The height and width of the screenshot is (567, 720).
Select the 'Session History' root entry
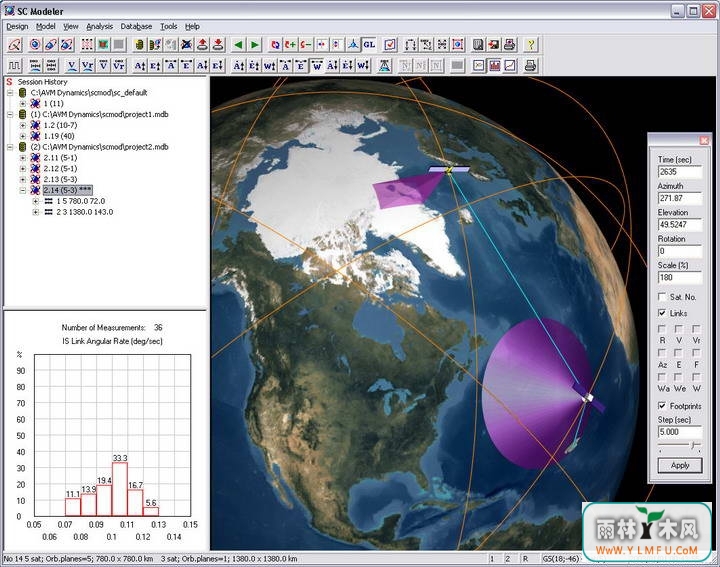point(42,82)
